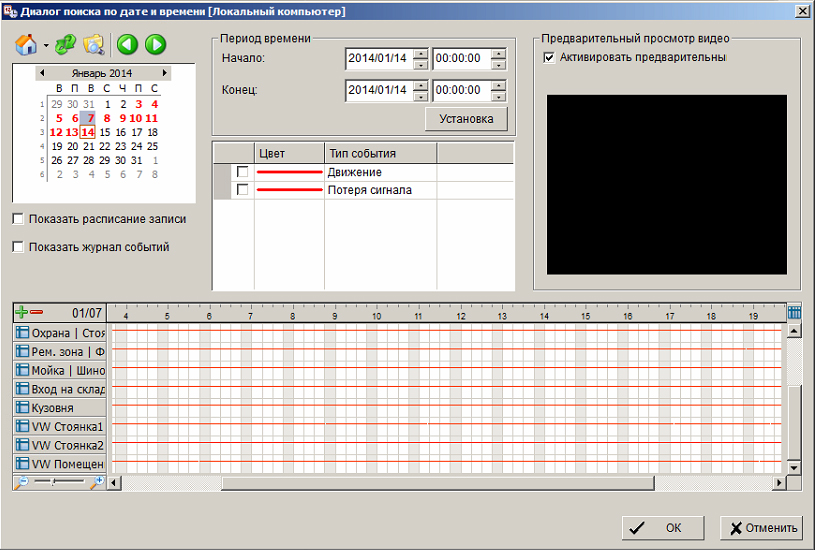This screenshot has width=815, height=550.
Task: Click the Отменить button
Action: pos(760,528)
